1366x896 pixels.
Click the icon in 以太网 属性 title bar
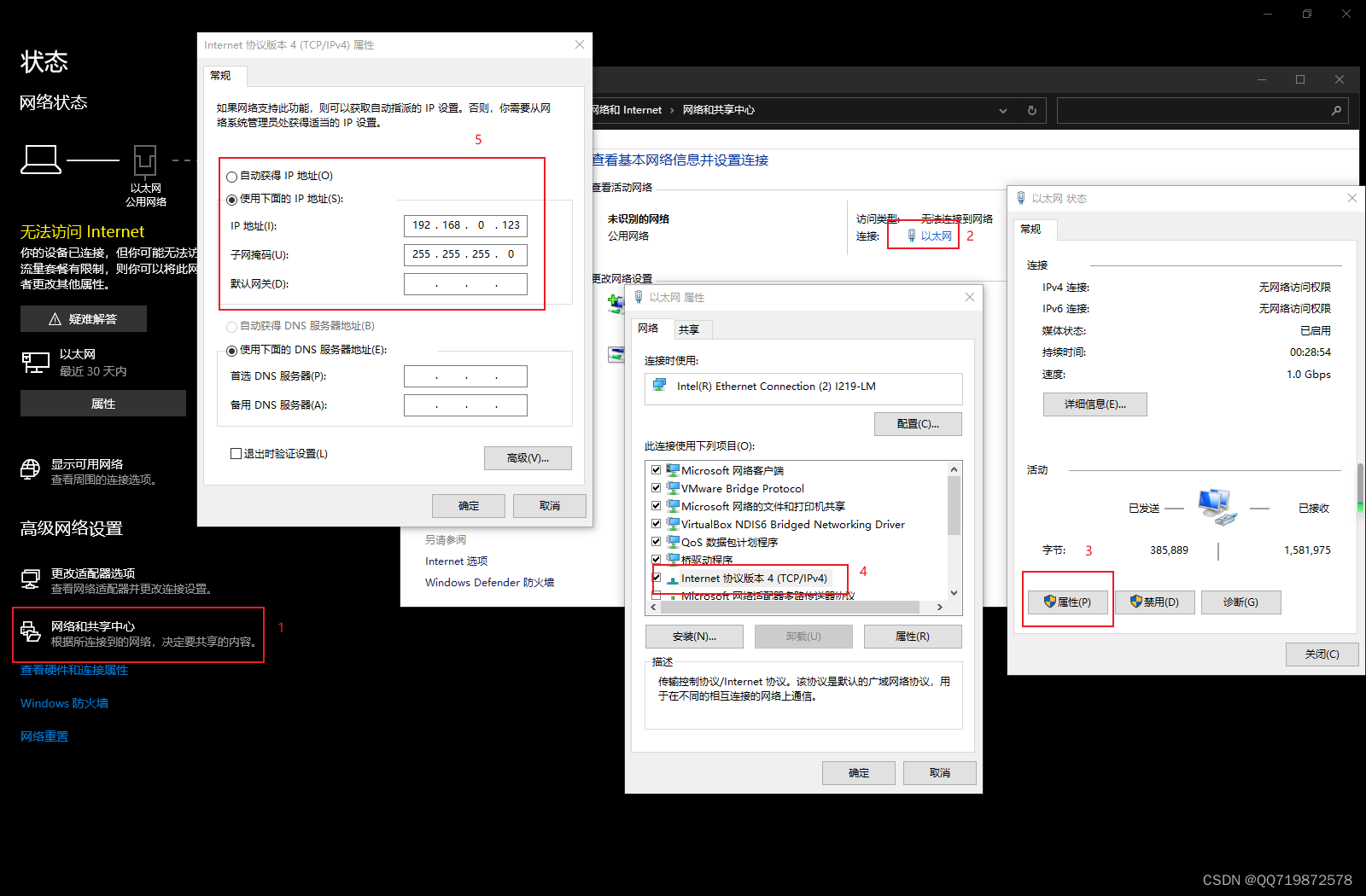click(639, 297)
